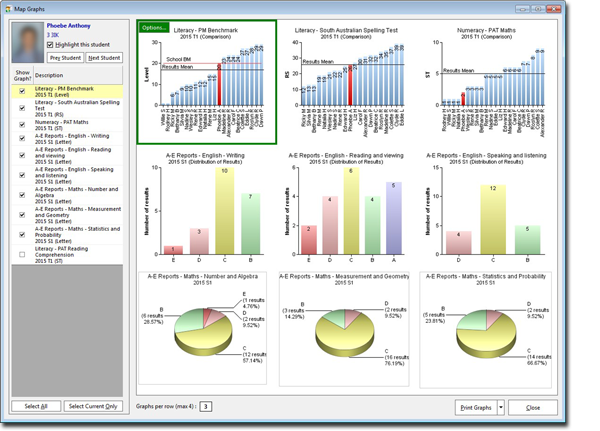Go to Next Student

104,58
